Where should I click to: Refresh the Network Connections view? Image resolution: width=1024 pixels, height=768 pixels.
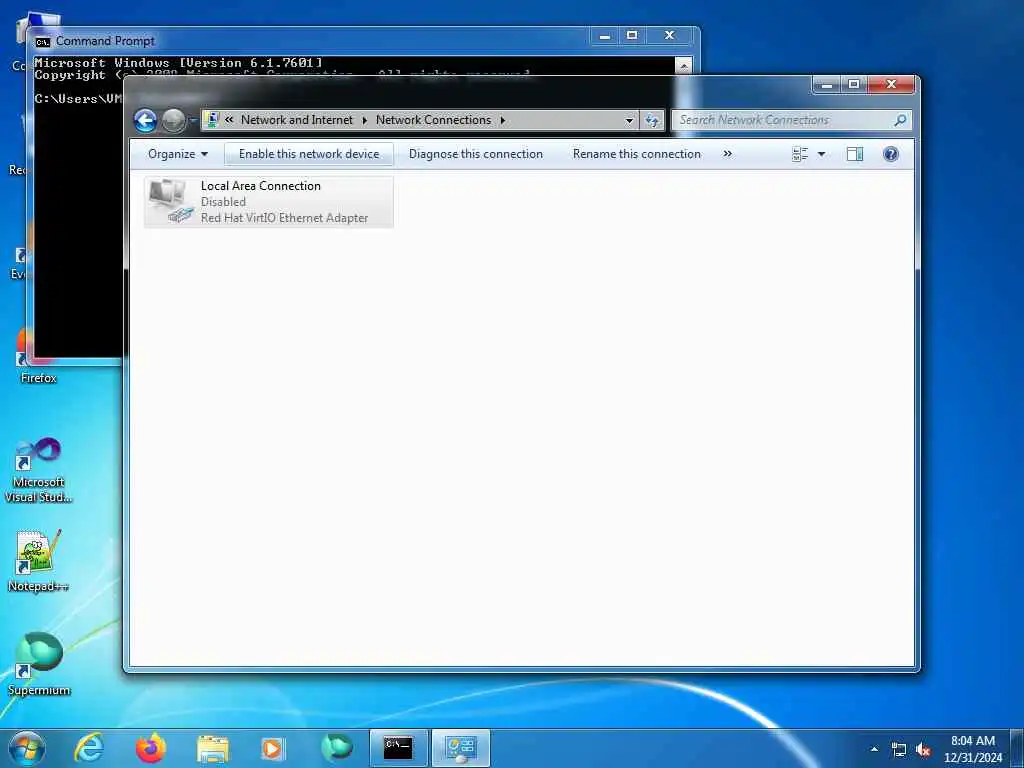[652, 120]
